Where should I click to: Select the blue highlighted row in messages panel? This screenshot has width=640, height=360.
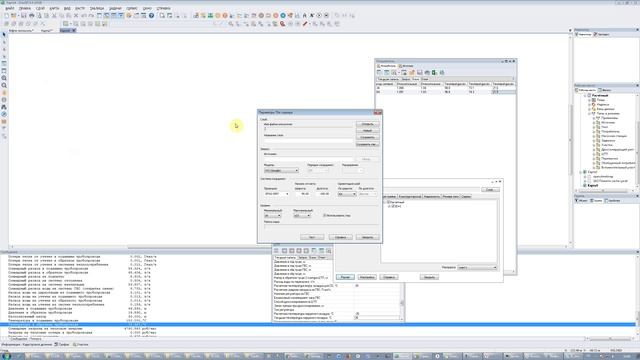pyautogui.click(x=318, y=324)
